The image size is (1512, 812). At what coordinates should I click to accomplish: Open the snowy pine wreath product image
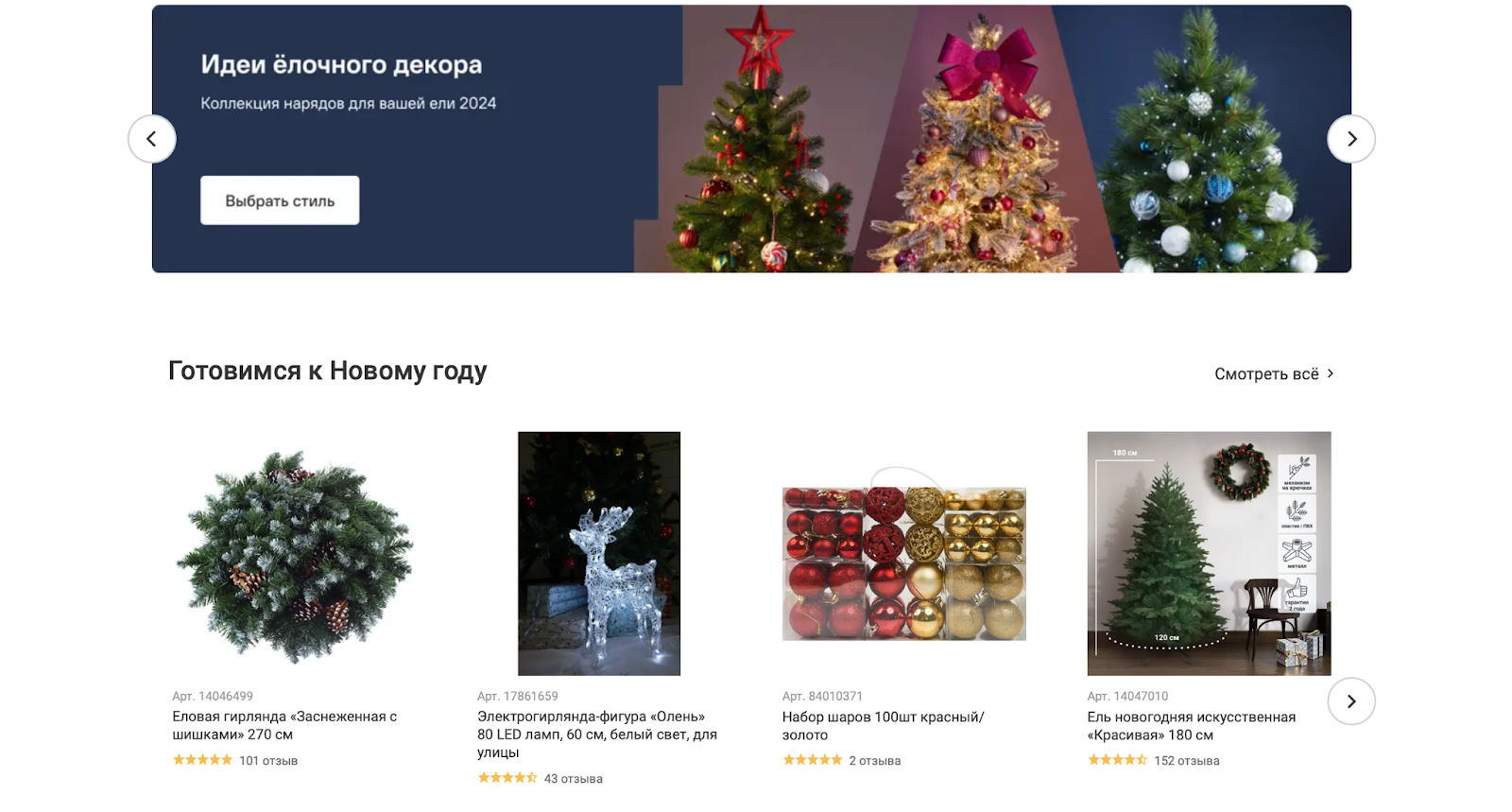click(294, 554)
